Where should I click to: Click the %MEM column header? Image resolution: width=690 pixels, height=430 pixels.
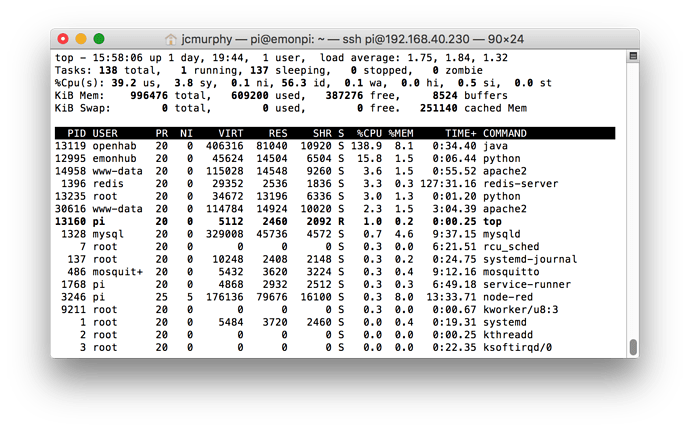coord(400,133)
